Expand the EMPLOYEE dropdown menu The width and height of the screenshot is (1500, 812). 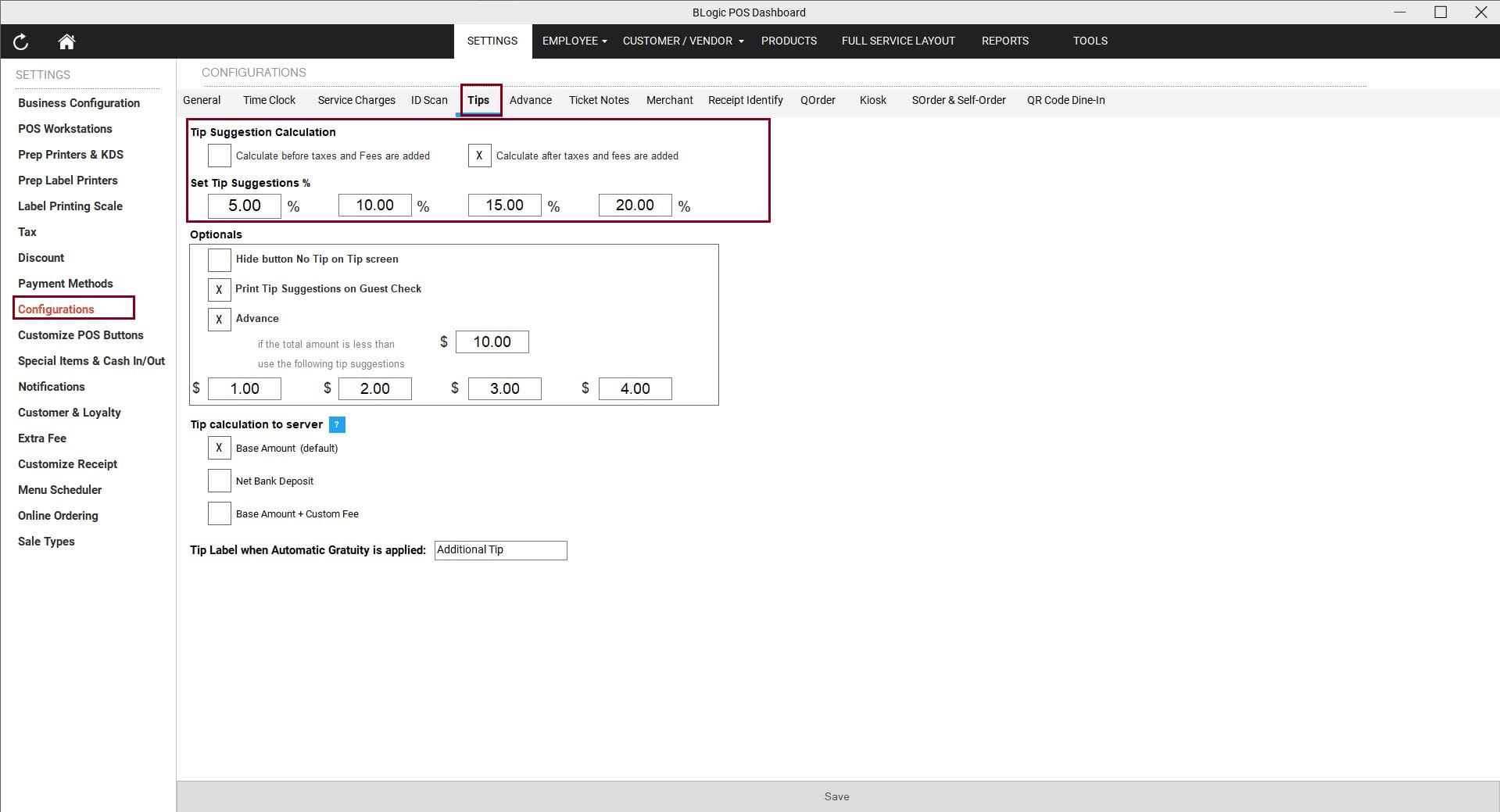(575, 41)
